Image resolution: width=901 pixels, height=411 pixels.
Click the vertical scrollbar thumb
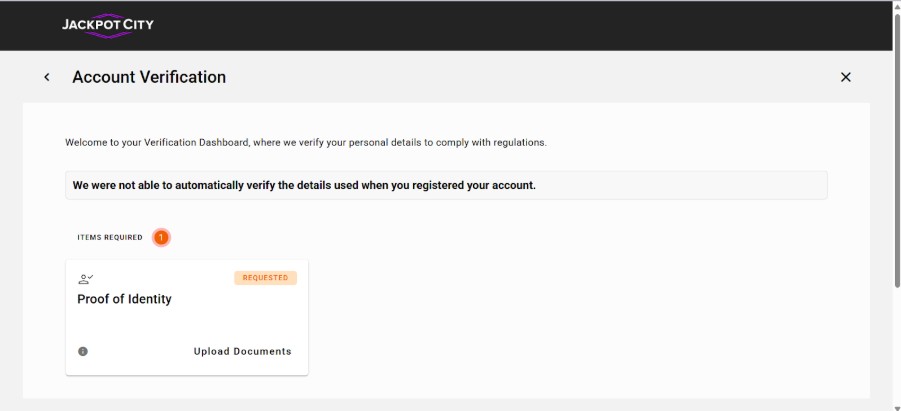point(895,150)
